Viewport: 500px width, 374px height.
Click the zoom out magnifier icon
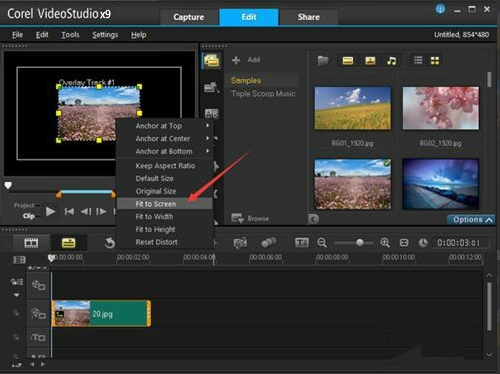pyautogui.click(x=322, y=243)
